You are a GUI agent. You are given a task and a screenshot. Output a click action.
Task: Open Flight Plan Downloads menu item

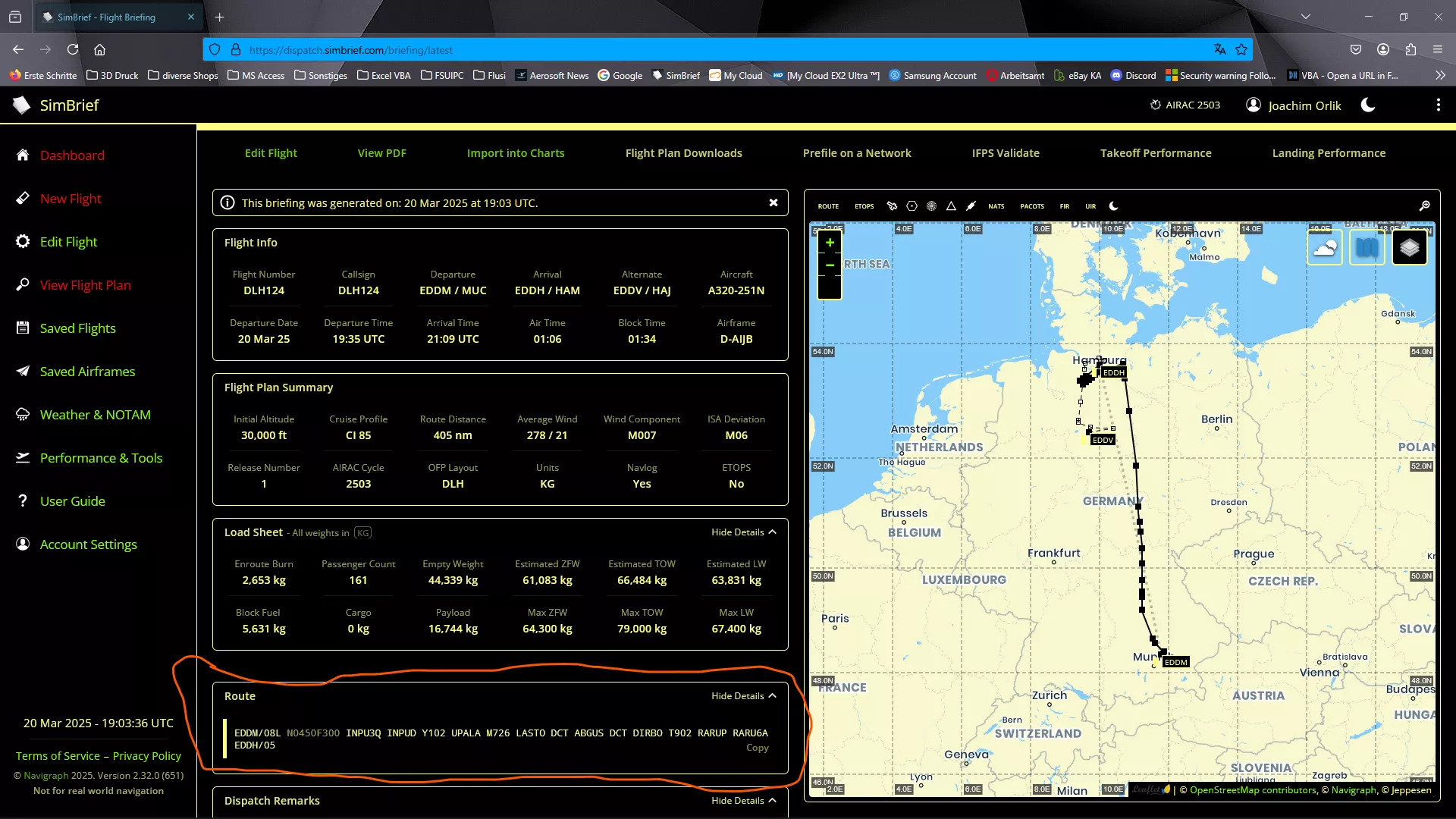coord(683,153)
